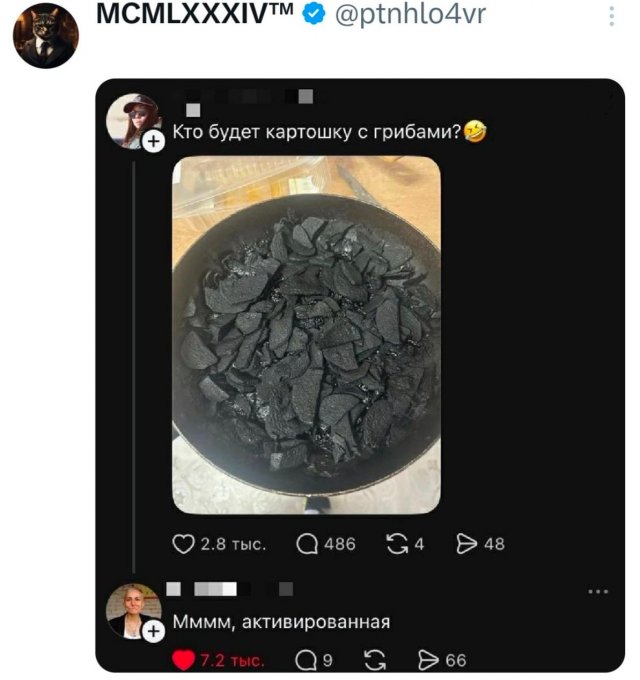Open the MCMLXXXIV cat profile avatar

(x=46, y=36)
